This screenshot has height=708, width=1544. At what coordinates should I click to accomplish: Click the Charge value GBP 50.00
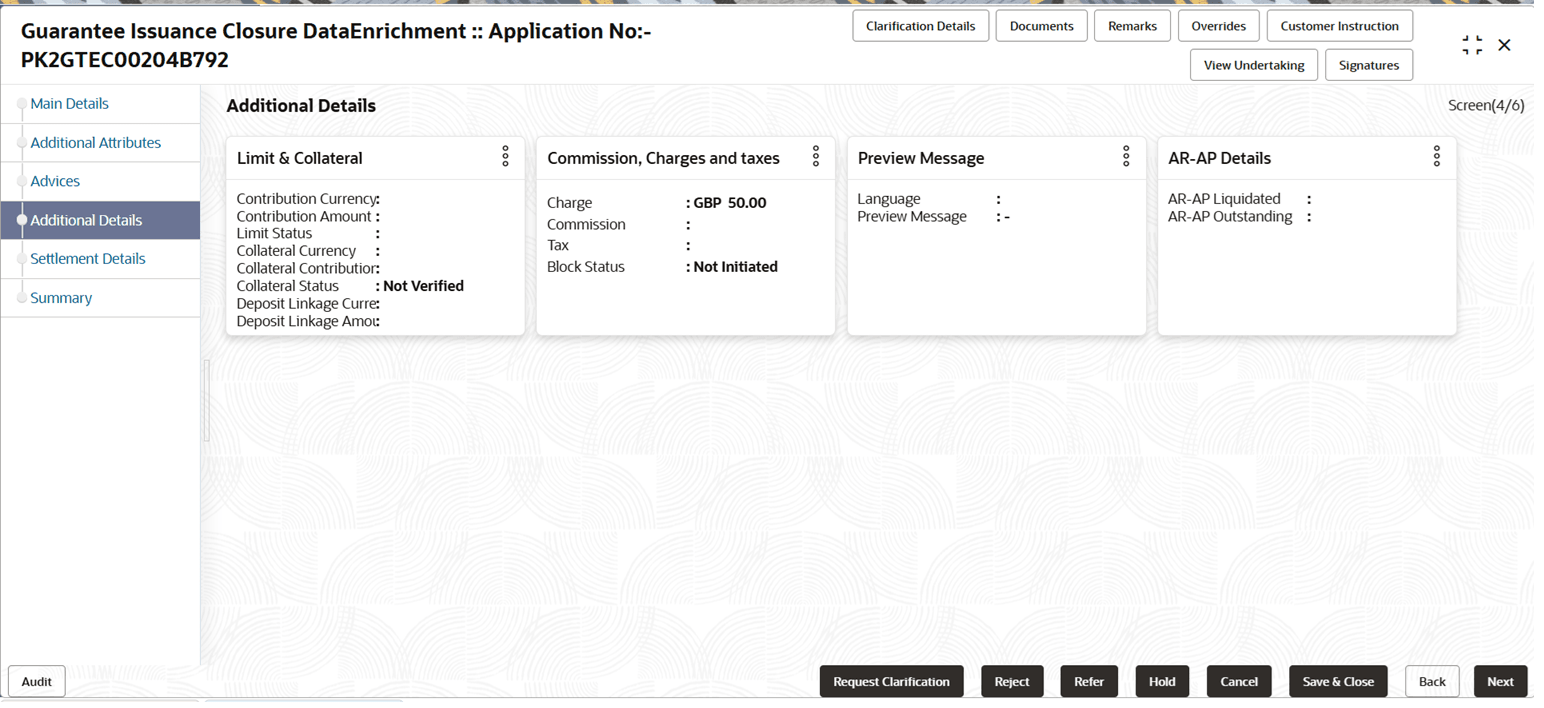pos(729,203)
